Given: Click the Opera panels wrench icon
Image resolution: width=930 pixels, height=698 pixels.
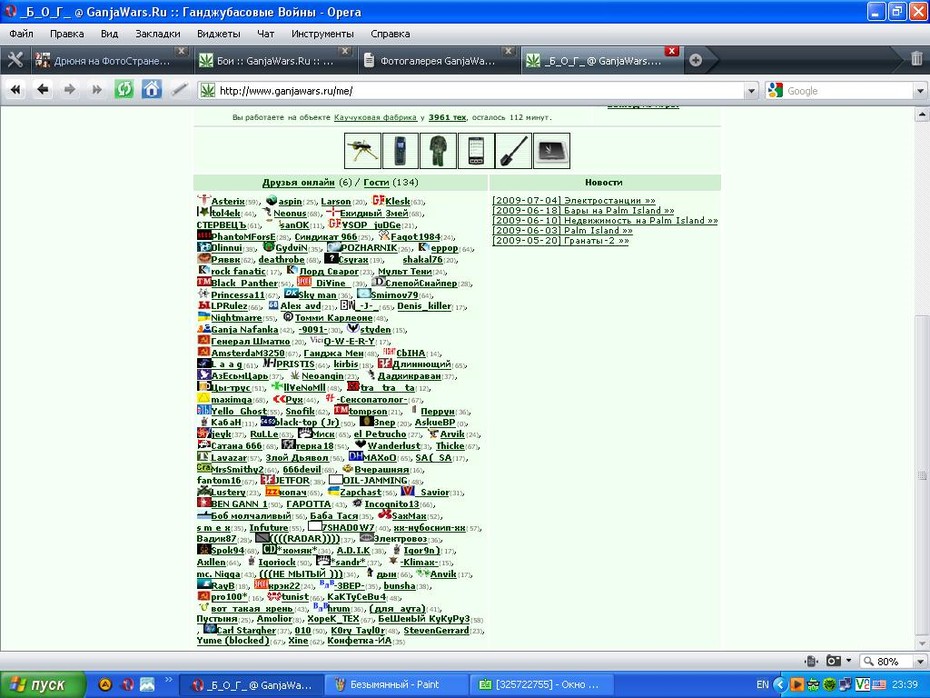Looking at the screenshot, I should [15, 60].
